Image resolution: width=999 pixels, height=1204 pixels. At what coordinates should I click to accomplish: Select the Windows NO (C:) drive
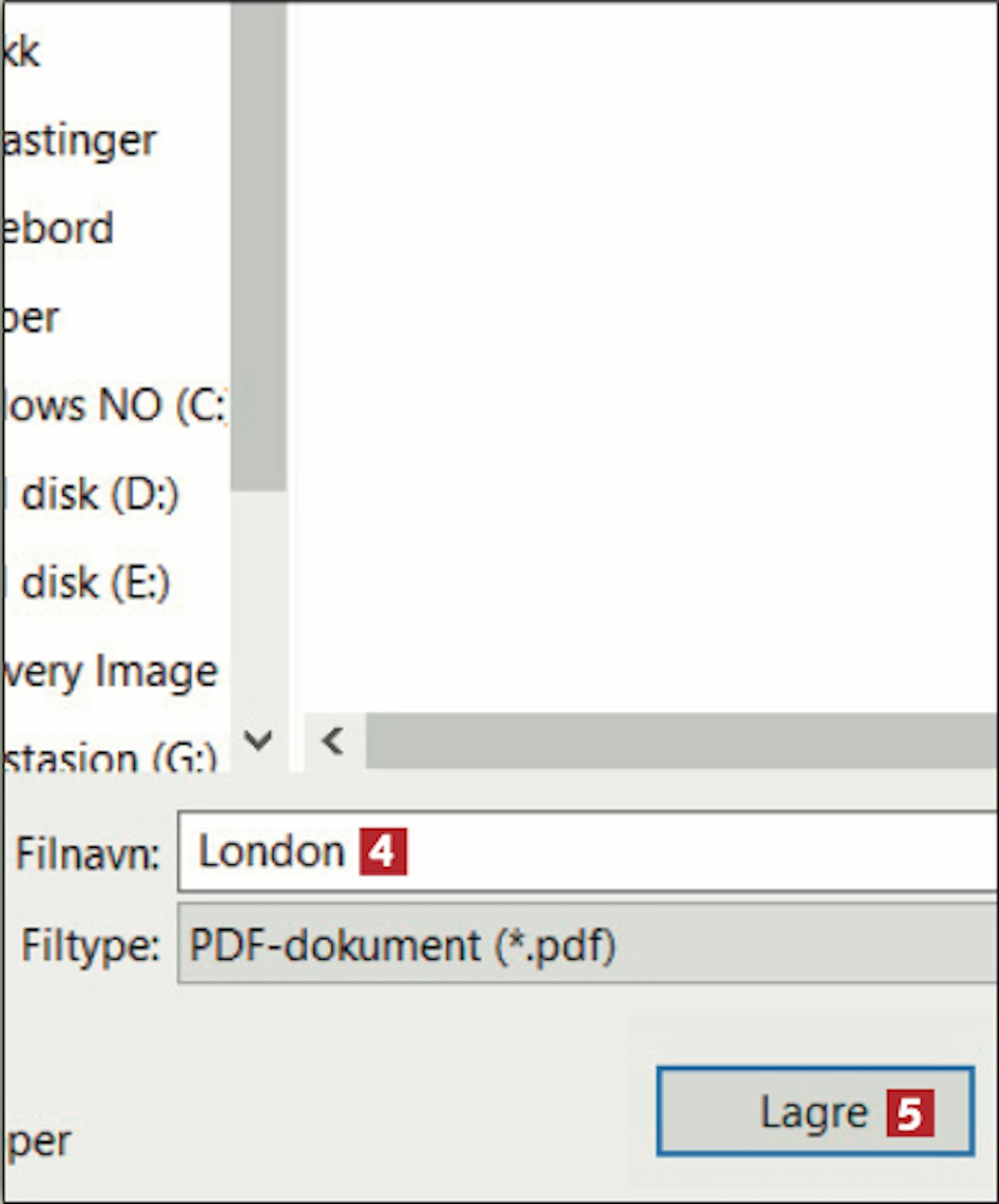point(113,405)
